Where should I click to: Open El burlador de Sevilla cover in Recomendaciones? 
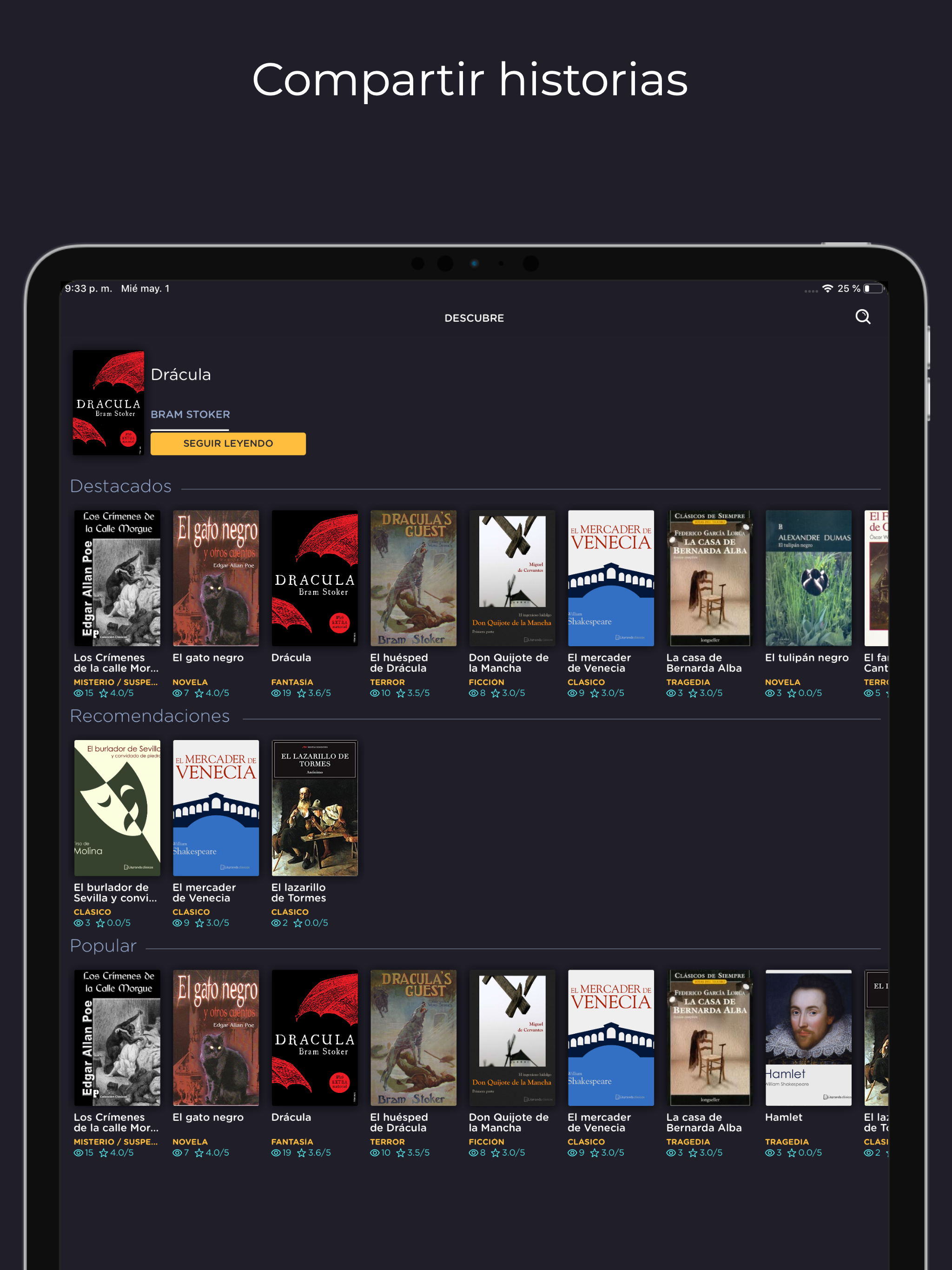click(x=117, y=808)
